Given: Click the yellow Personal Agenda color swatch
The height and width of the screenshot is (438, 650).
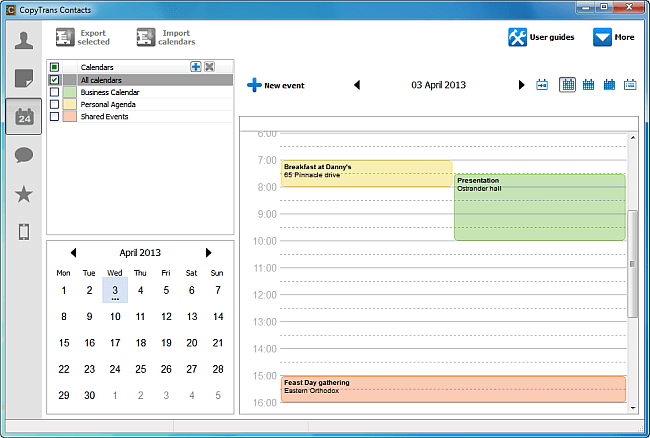Looking at the screenshot, I should 70,104.
